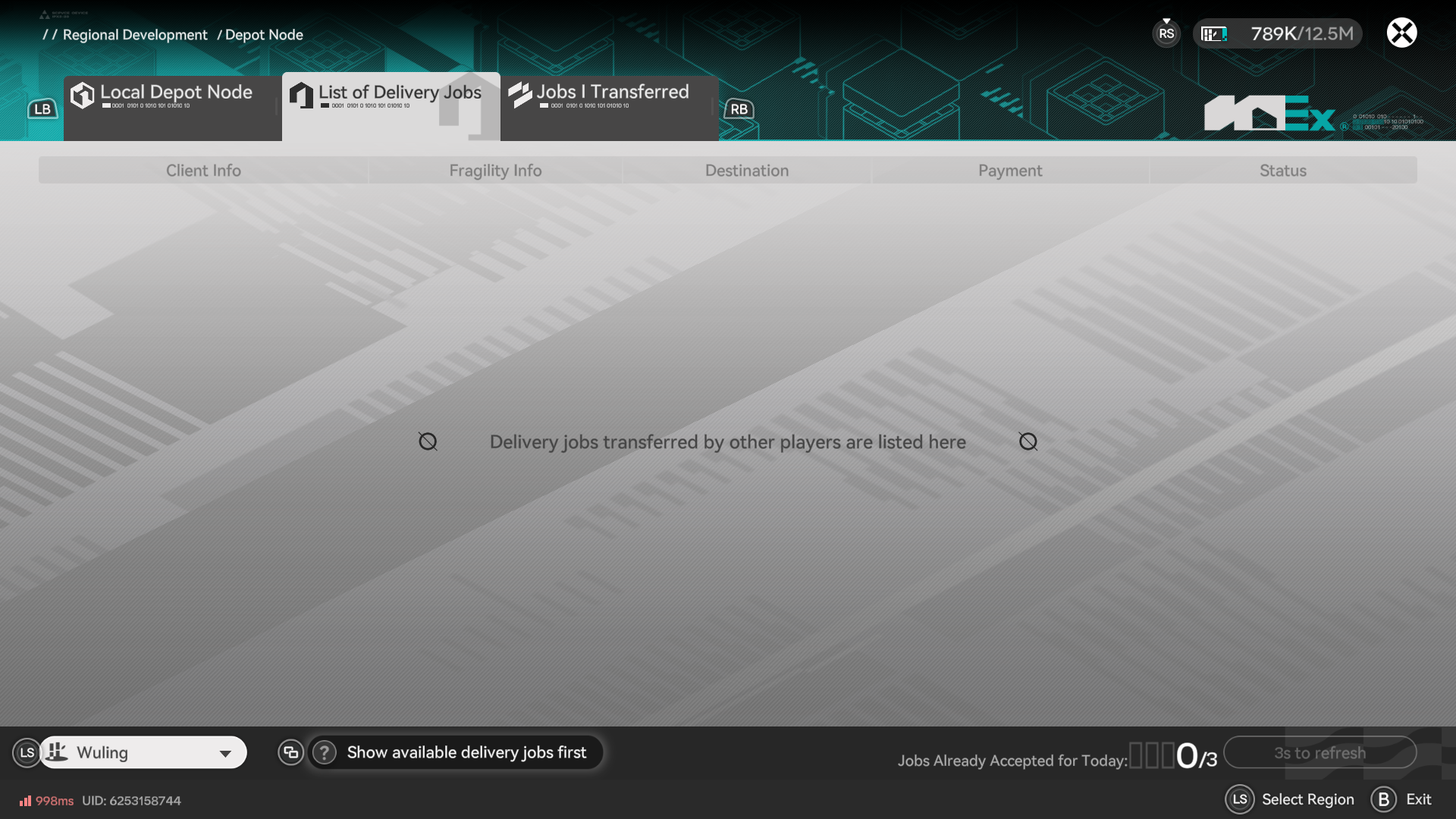Open the Wuling region dropdown
The image size is (1456, 819).
[x=143, y=752]
